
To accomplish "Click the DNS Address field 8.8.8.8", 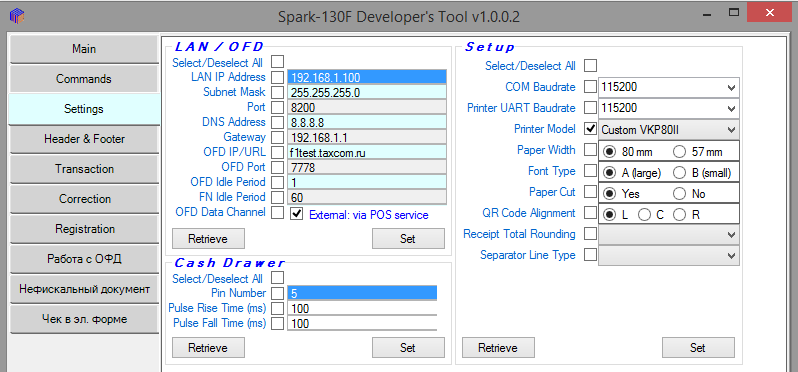I will [367, 123].
